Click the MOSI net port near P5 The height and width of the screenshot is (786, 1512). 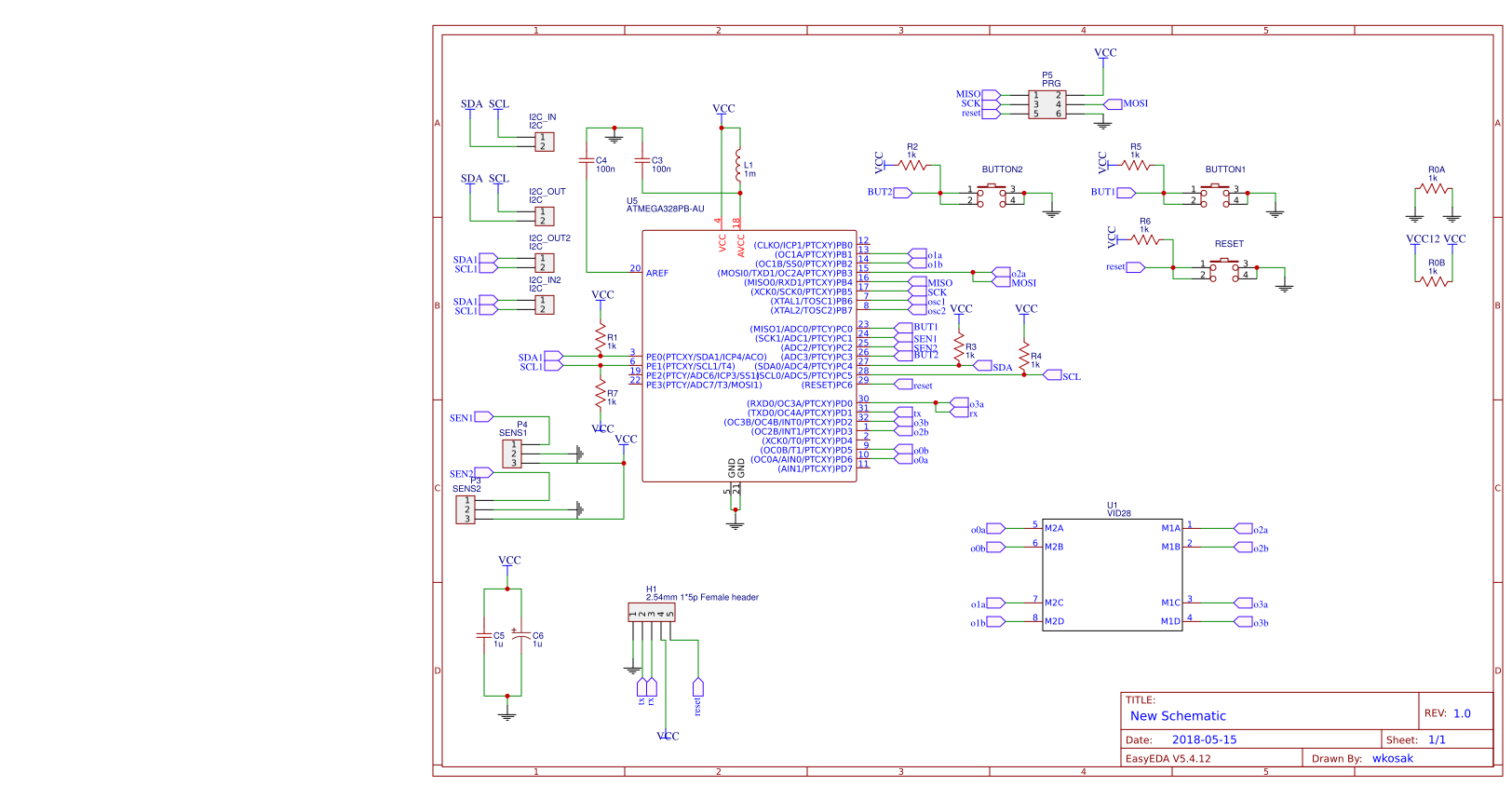pos(1127,103)
